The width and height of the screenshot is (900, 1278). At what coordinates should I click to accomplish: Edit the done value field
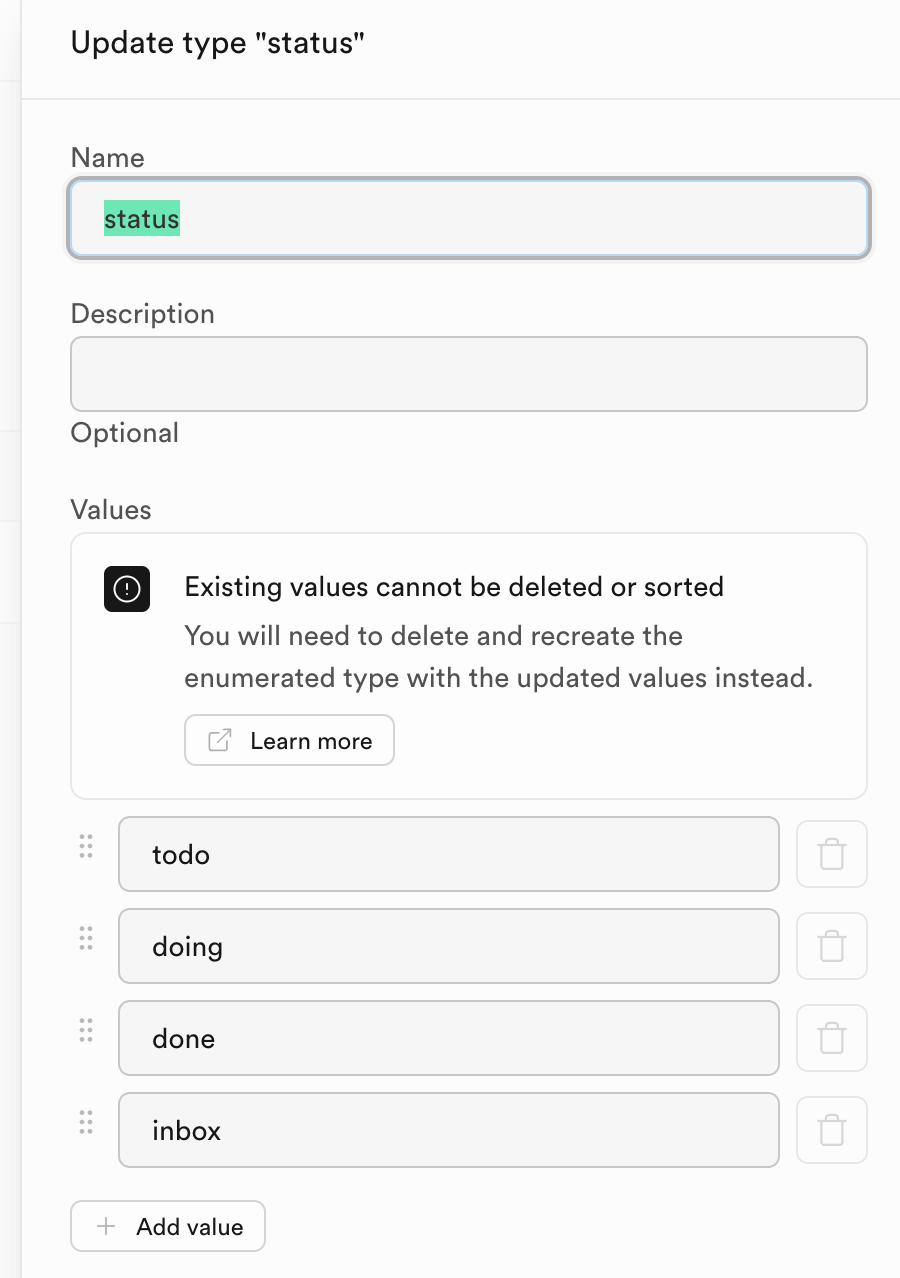(449, 1038)
